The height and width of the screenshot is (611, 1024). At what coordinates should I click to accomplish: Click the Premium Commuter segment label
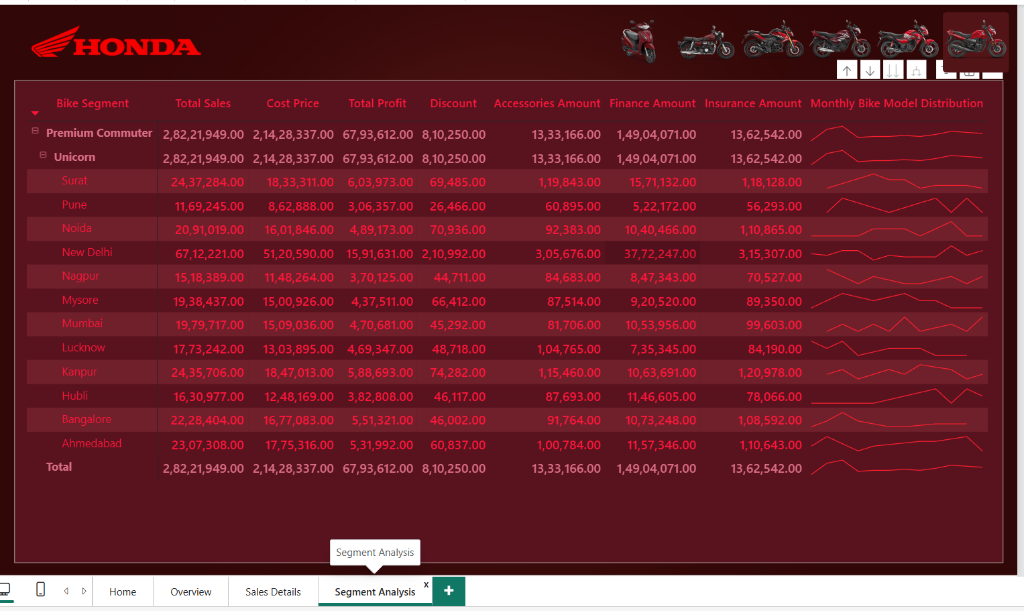[99, 133]
